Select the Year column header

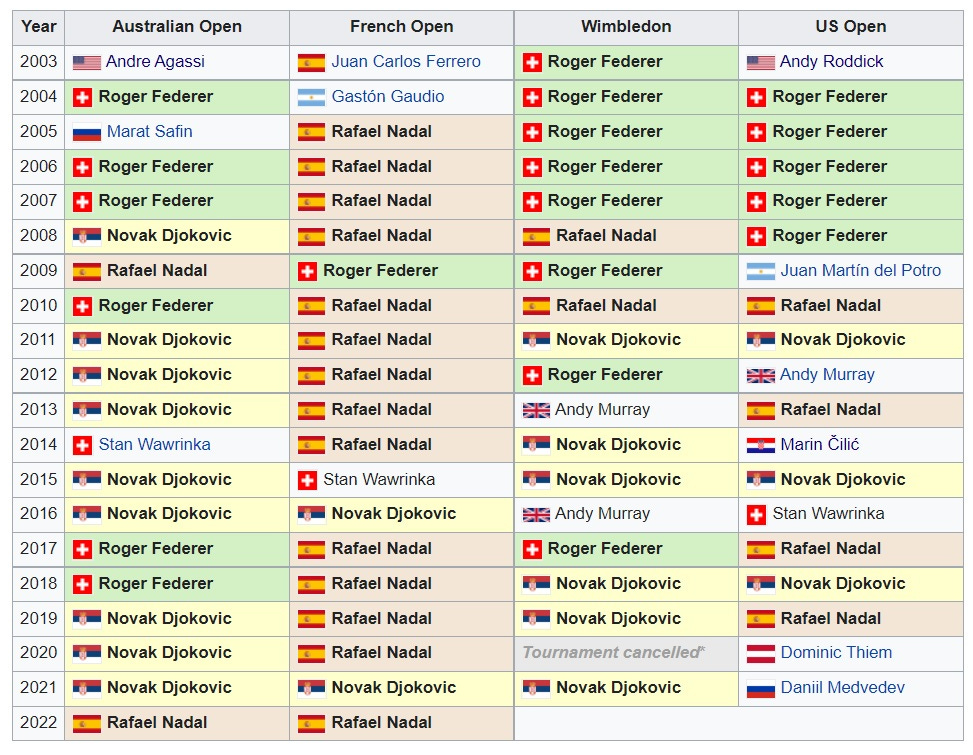[x=38, y=27]
